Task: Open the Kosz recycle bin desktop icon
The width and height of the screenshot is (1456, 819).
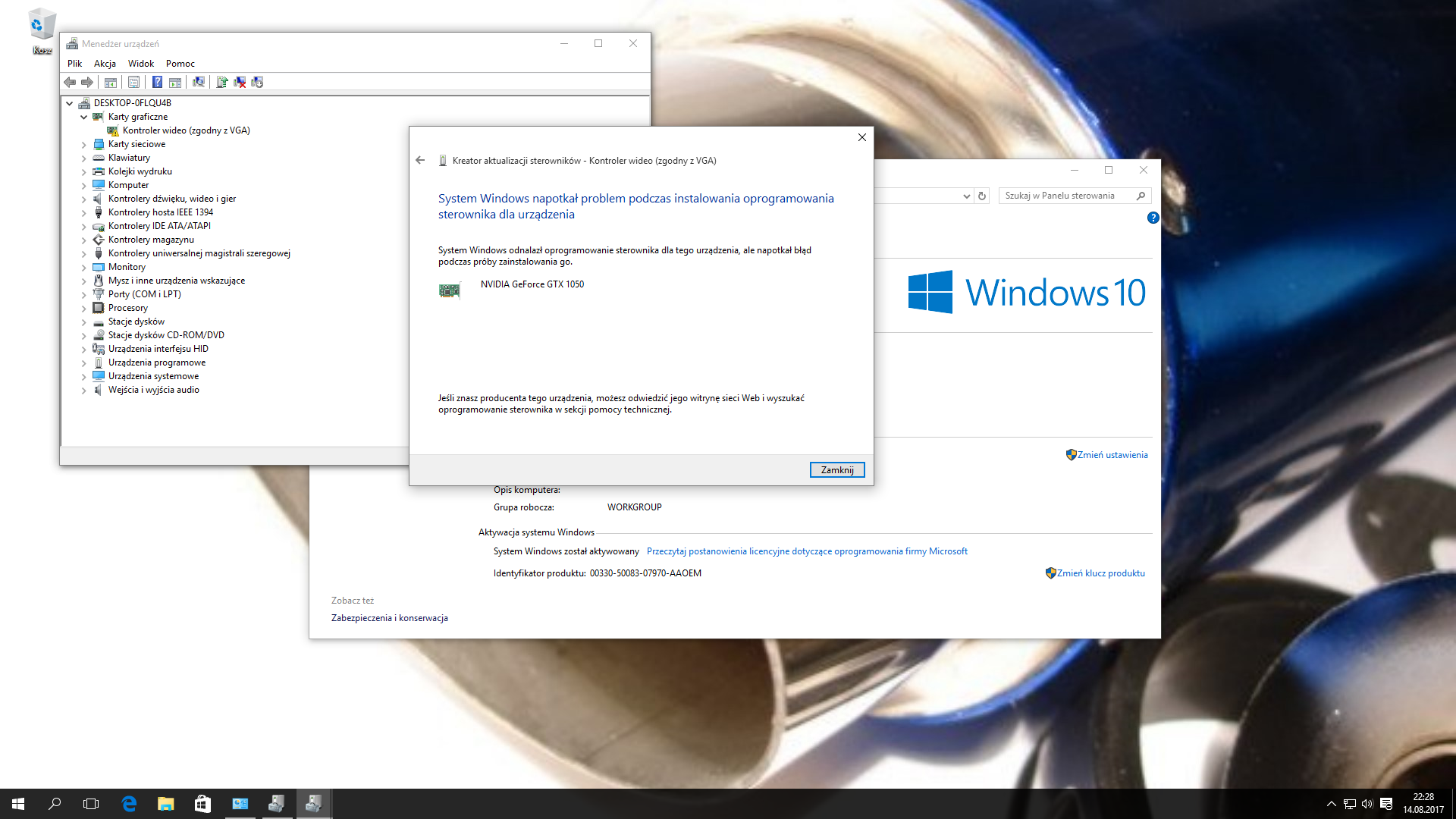Action: [x=42, y=31]
